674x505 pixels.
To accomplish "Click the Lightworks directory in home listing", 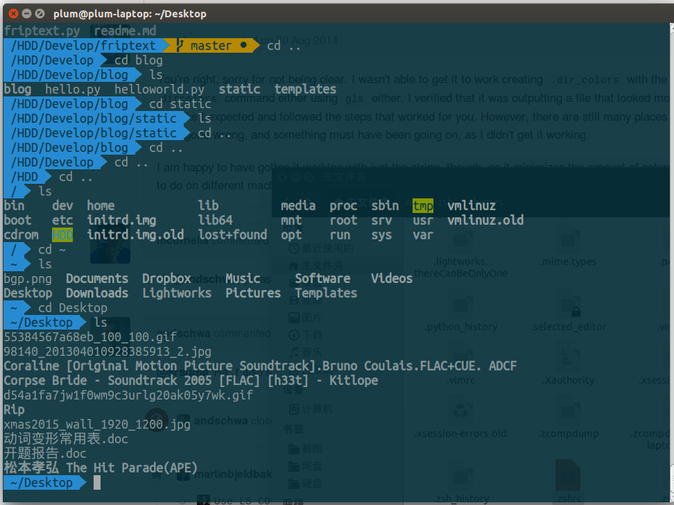I will (x=177, y=293).
